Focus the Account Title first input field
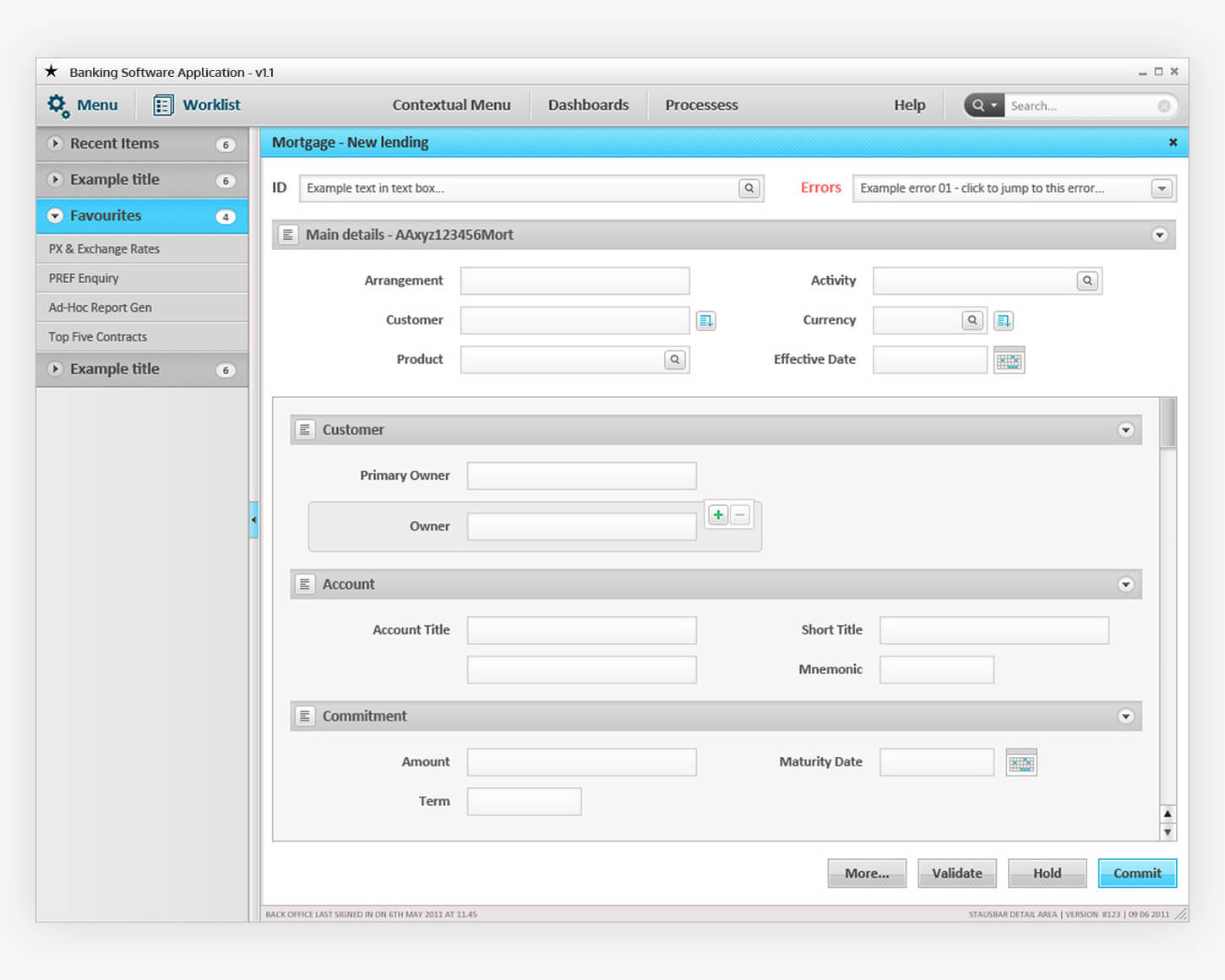This screenshot has width=1225, height=980. click(x=581, y=630)
